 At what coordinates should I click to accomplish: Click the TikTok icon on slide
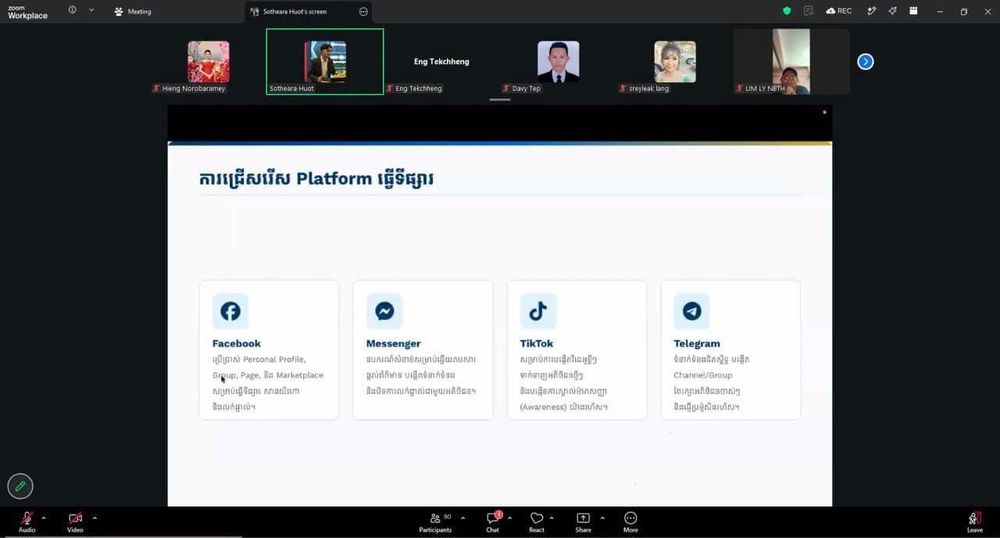point(538,311)
